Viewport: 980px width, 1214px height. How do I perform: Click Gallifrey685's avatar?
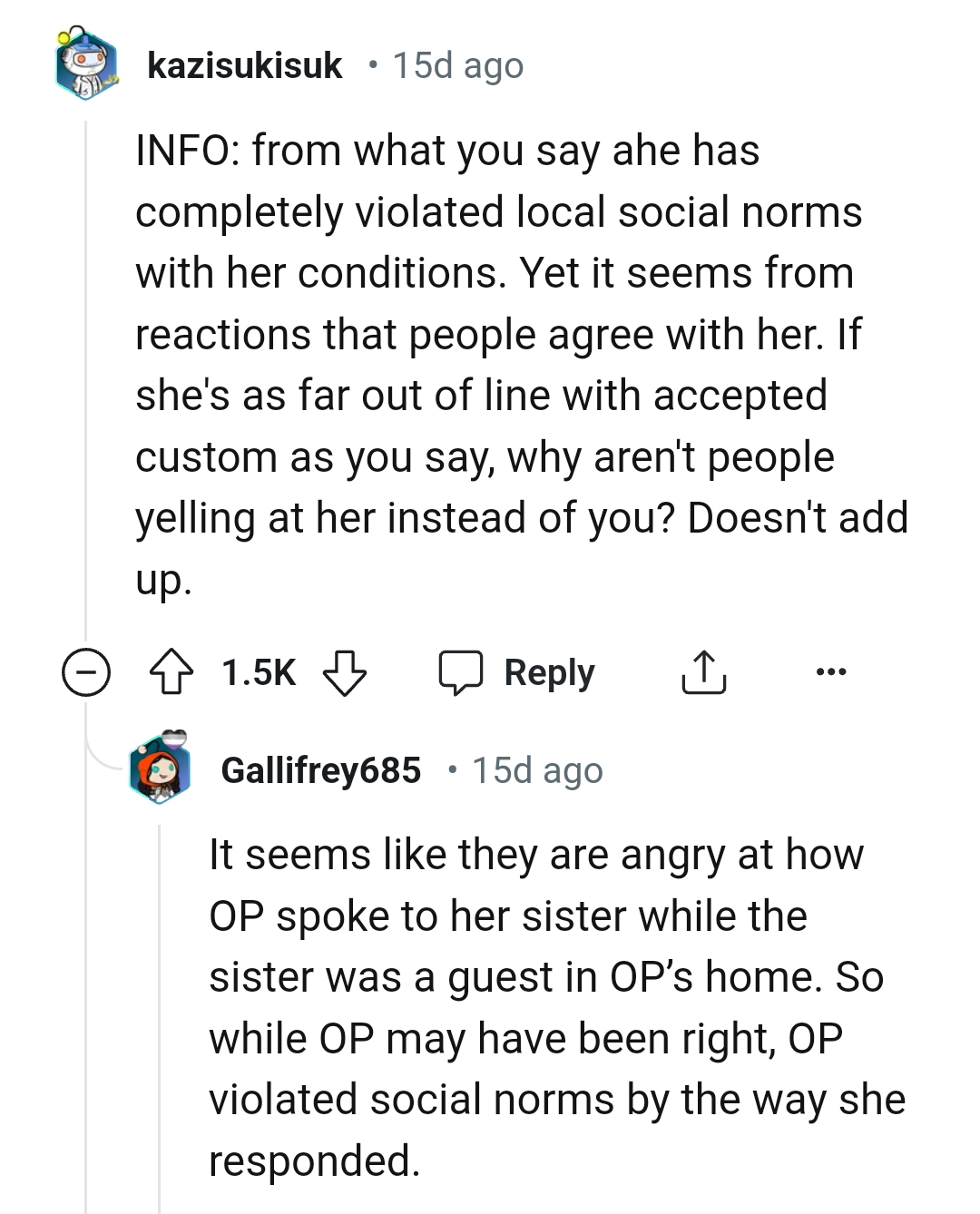[163, 769]
